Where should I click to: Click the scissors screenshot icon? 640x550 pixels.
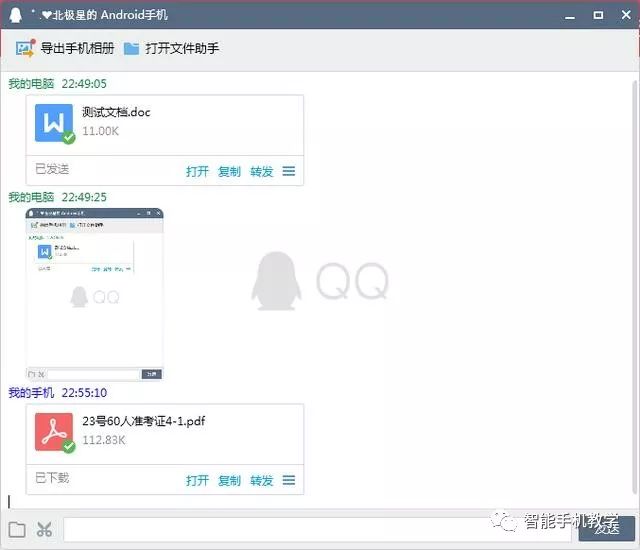(44, 530)
